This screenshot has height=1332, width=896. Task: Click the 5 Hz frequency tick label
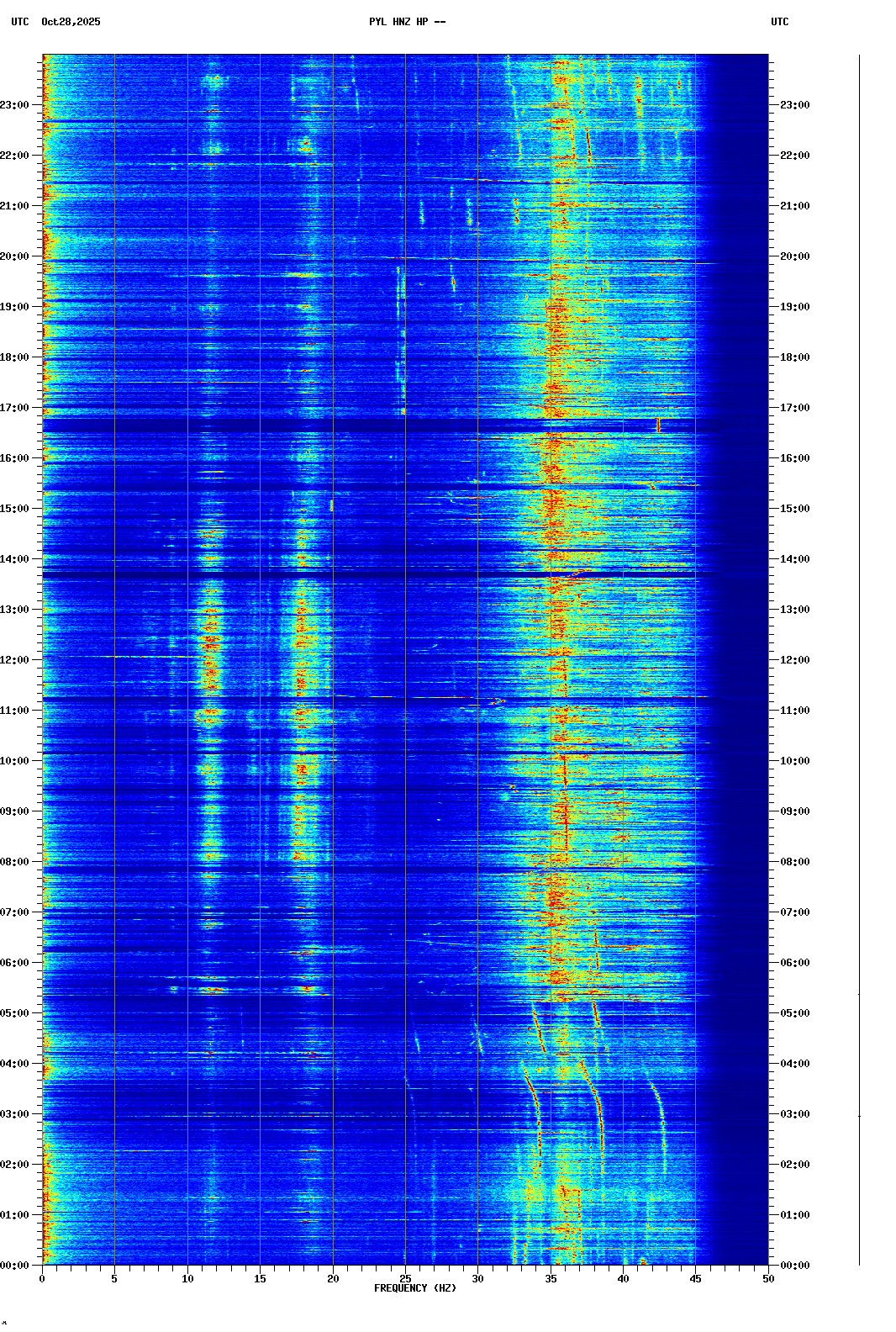[114, 1279]
